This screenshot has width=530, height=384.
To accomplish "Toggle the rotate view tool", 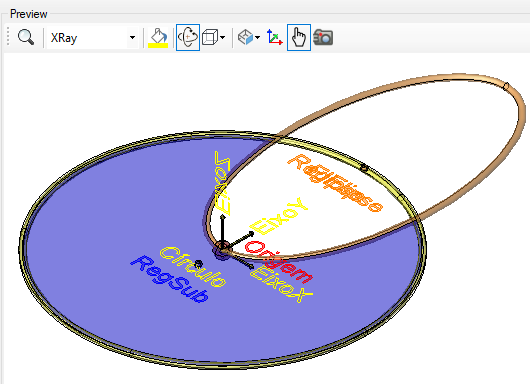I will point(188,38).
